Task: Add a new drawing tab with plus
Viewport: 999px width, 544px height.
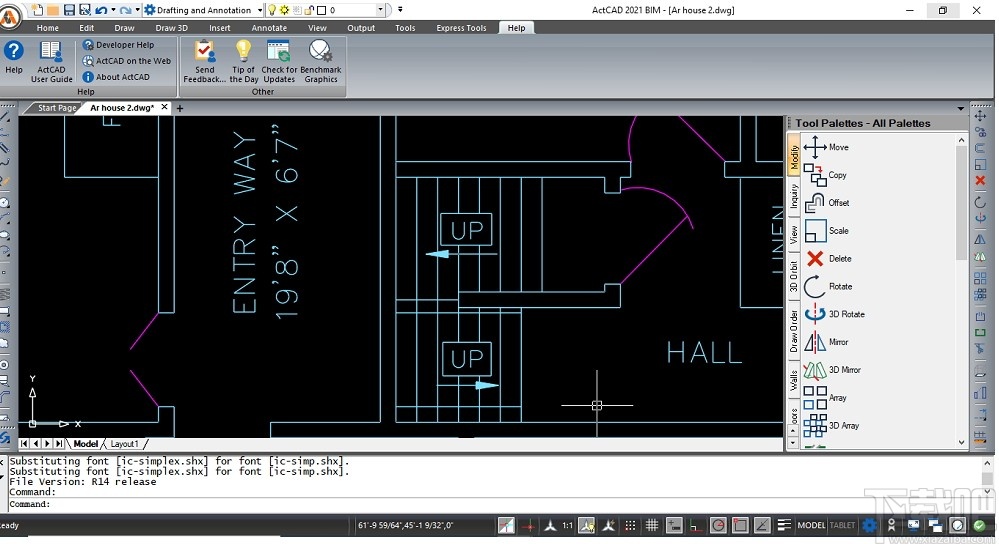Action: (x=180, y=108)
